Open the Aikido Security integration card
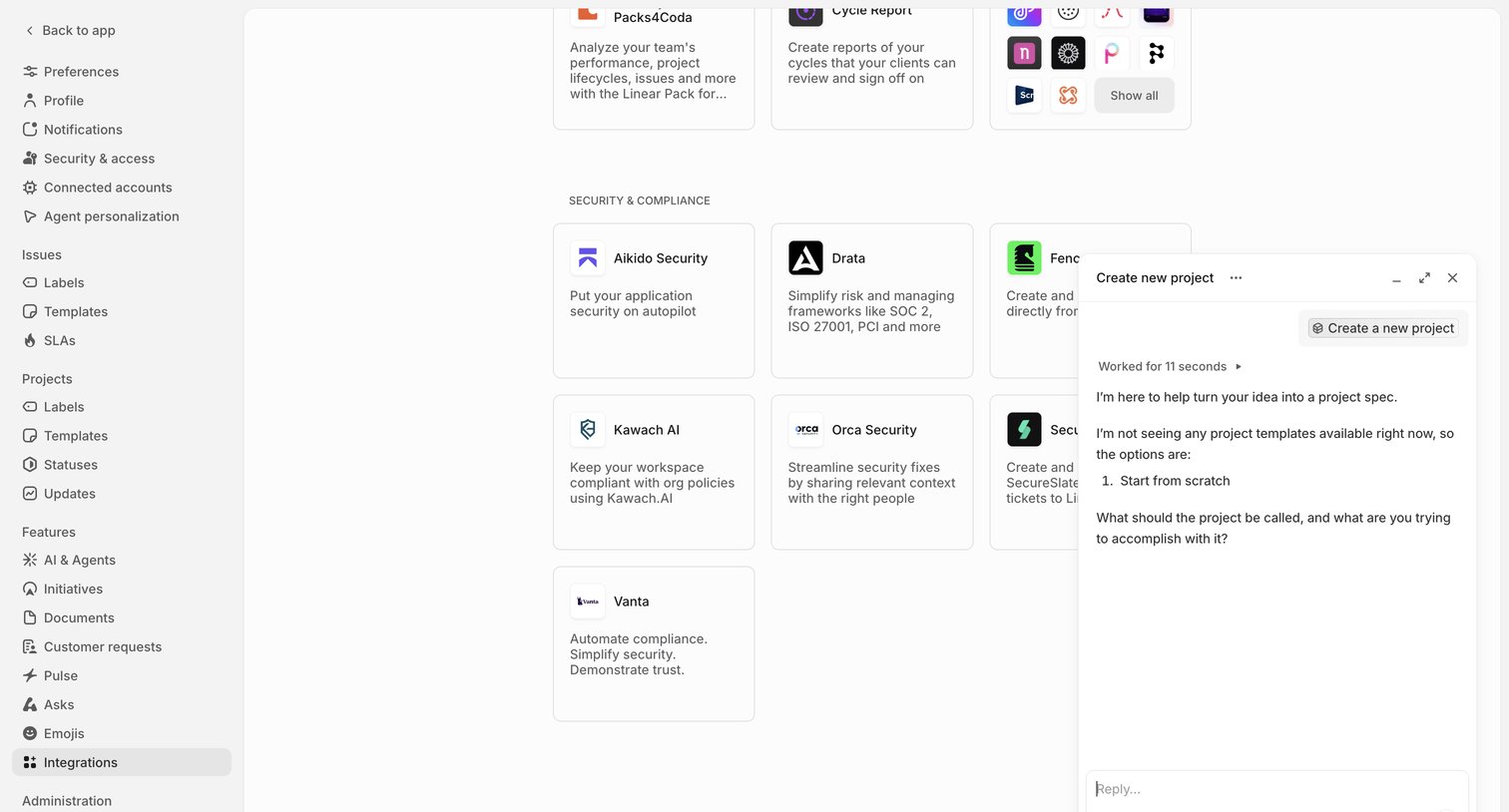 click(x=654, y=300)
